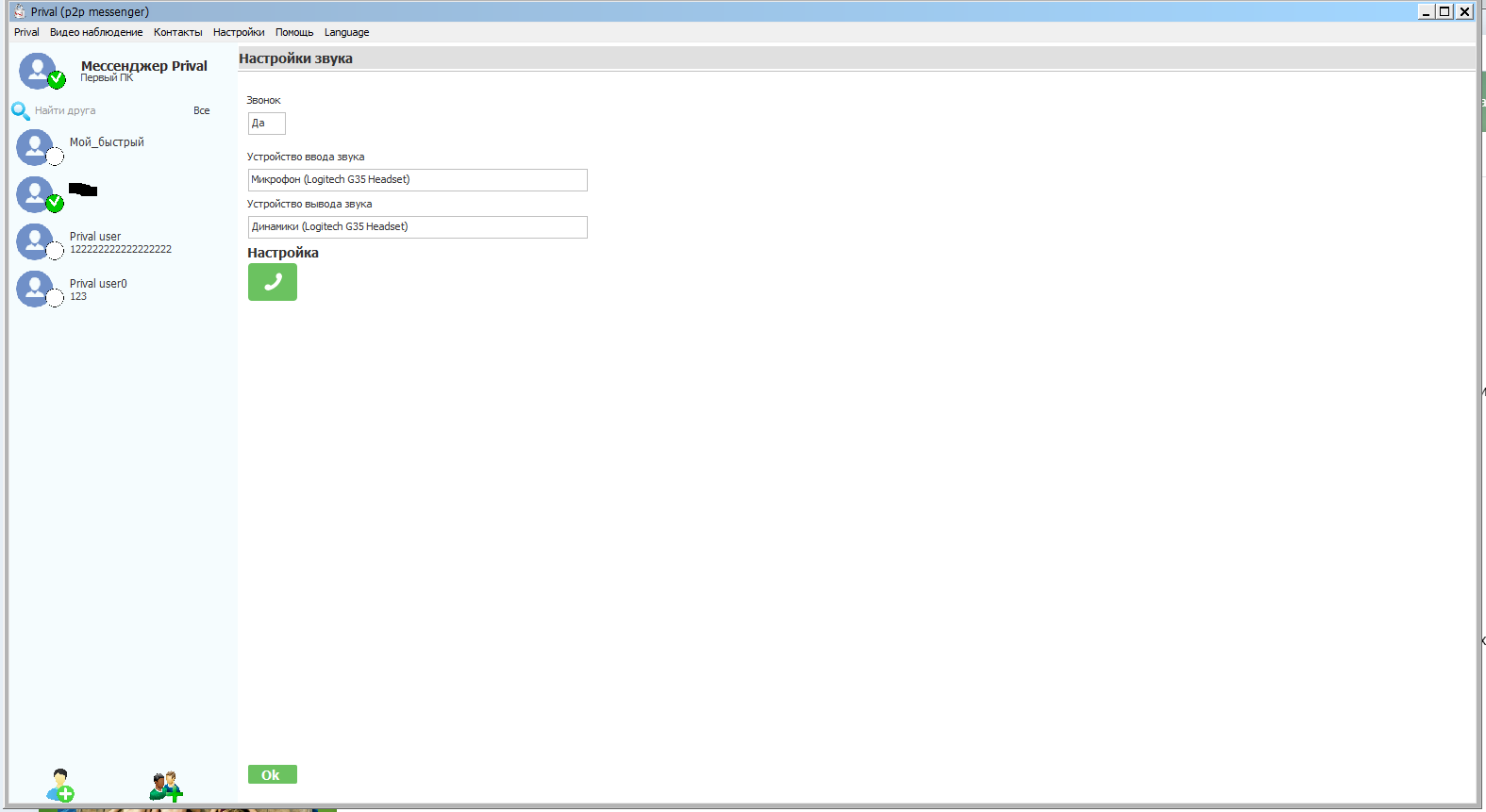Click the Найти друга search field
Screen dimensions: 1486x812
tap(104, 110)
